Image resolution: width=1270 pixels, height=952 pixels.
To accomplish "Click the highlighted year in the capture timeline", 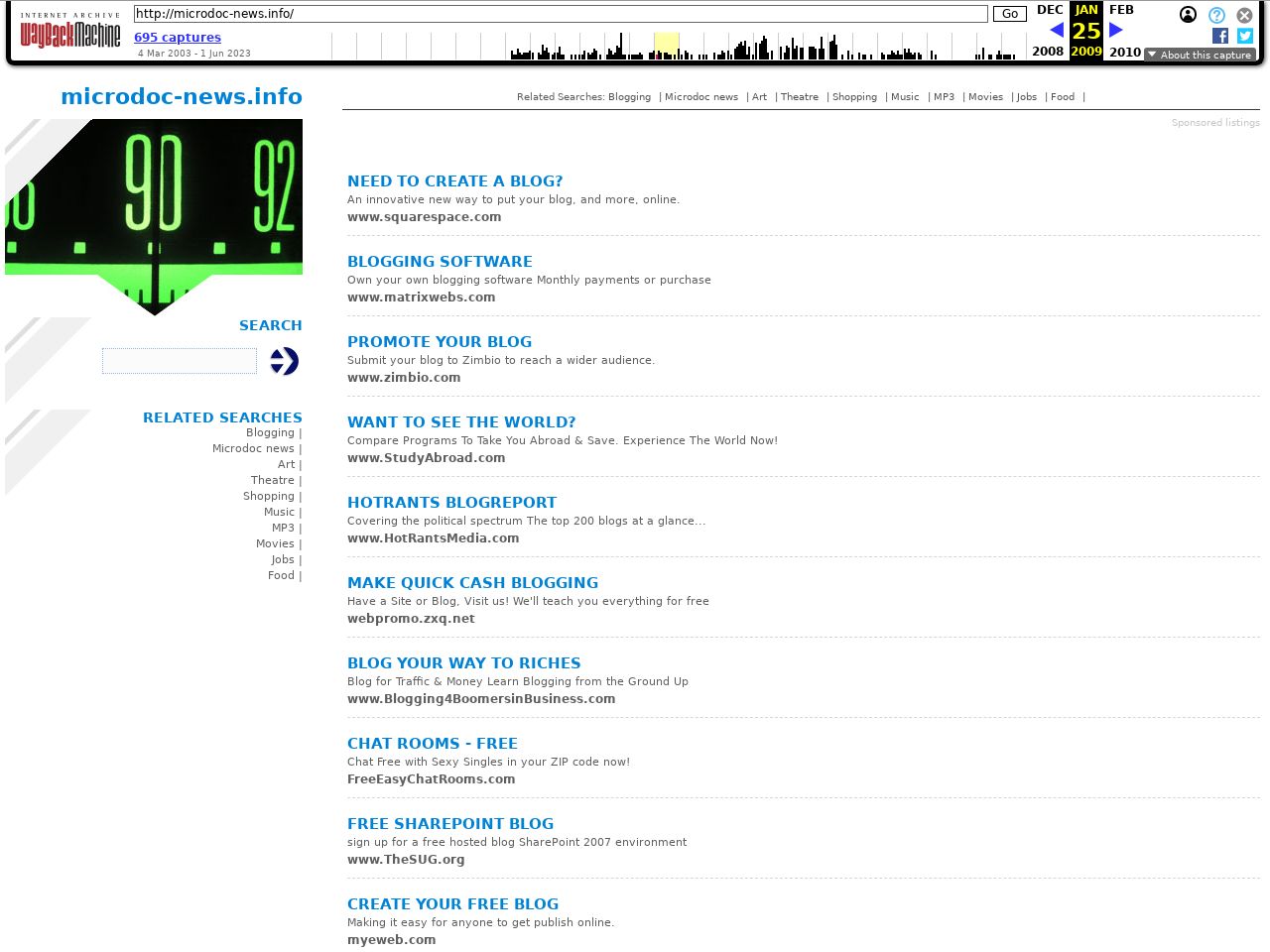I will (666, 46).
